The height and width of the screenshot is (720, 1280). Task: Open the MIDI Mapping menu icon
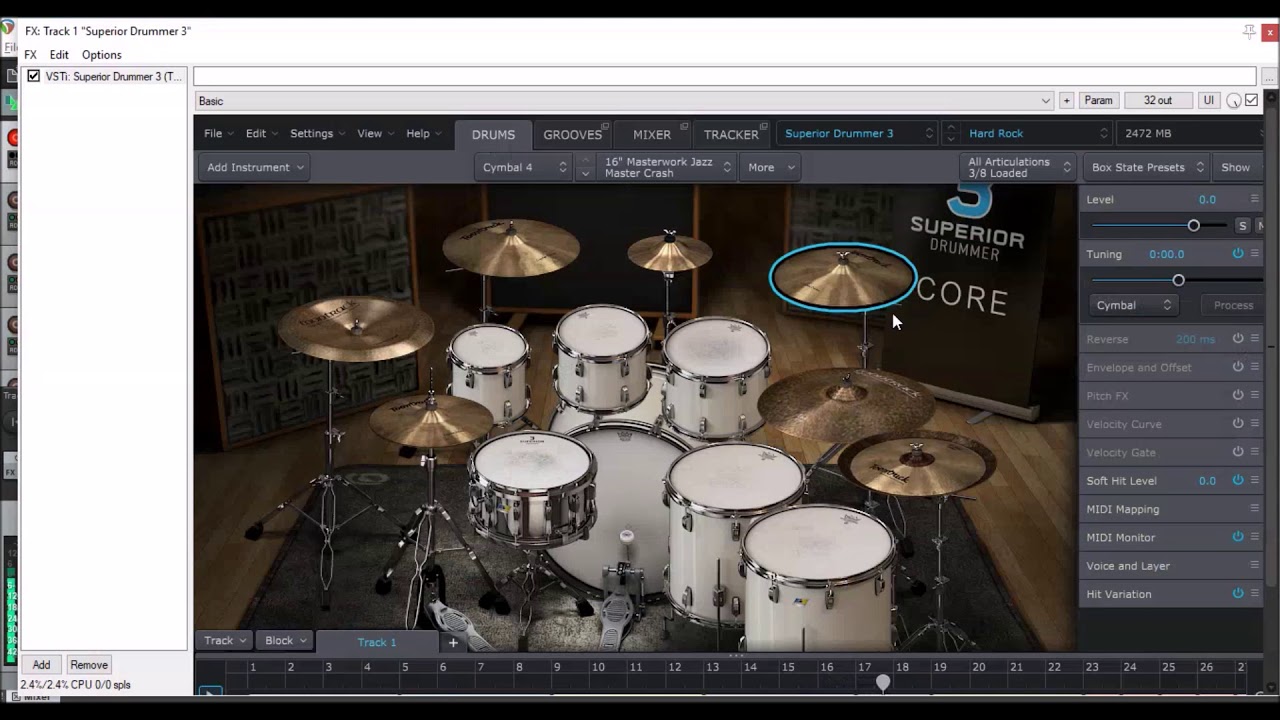(1255, 509)
